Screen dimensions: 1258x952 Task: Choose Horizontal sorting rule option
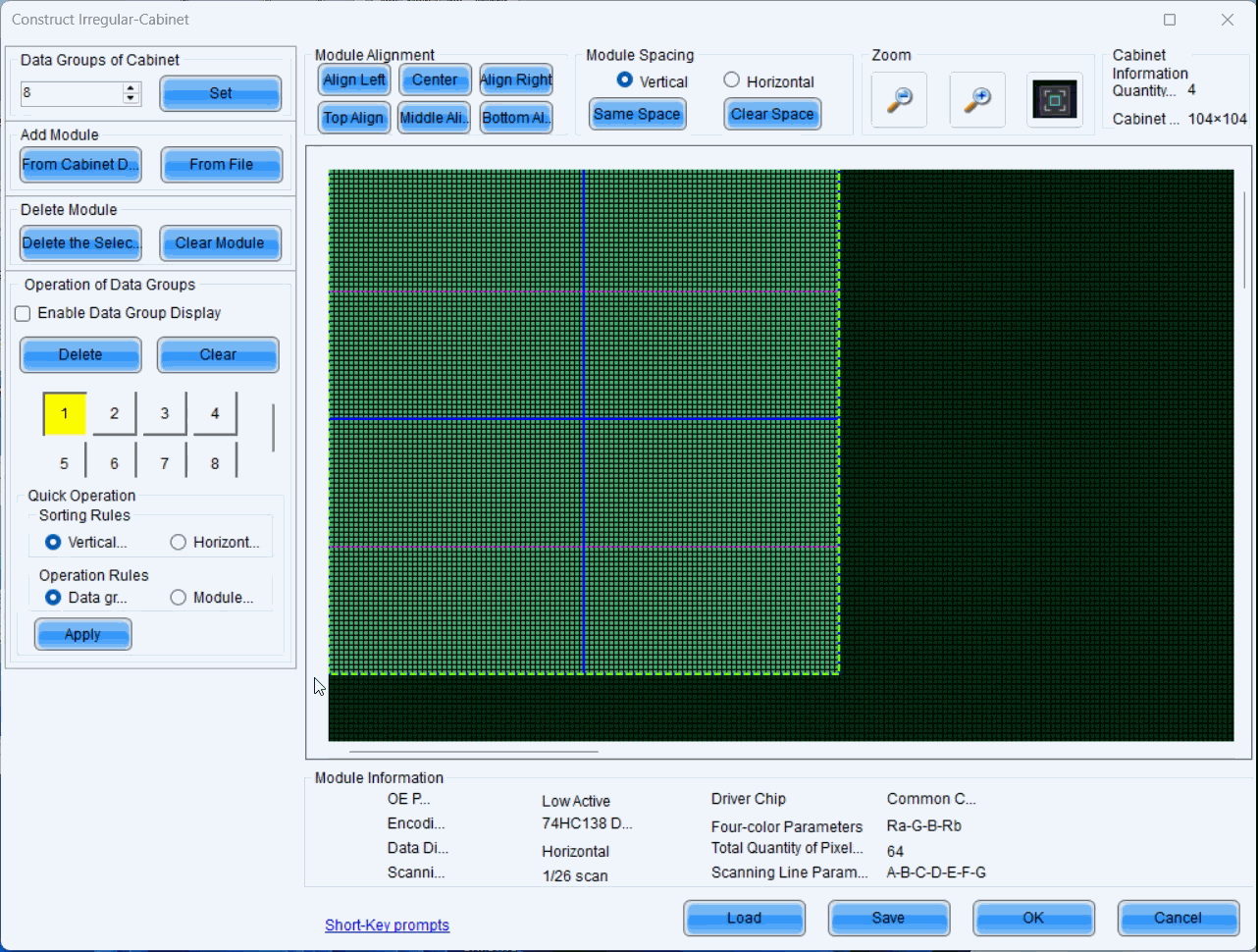[179, 542]
